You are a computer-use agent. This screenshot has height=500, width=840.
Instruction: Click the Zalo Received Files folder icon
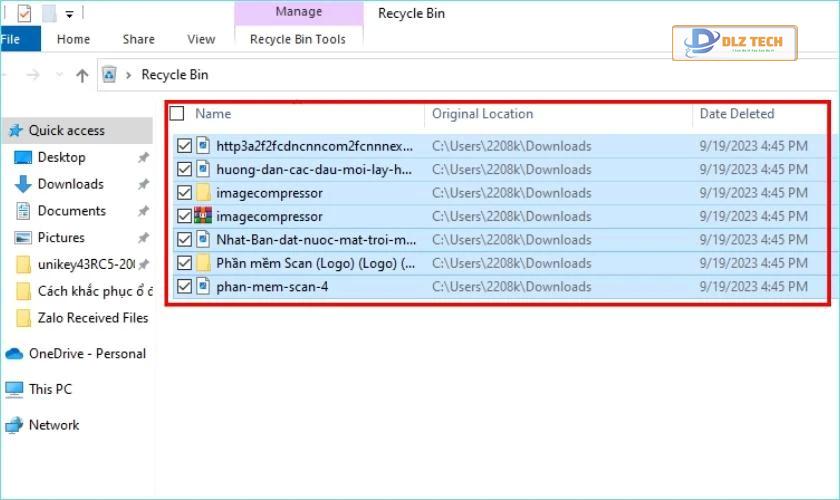(x=23, y=318)
